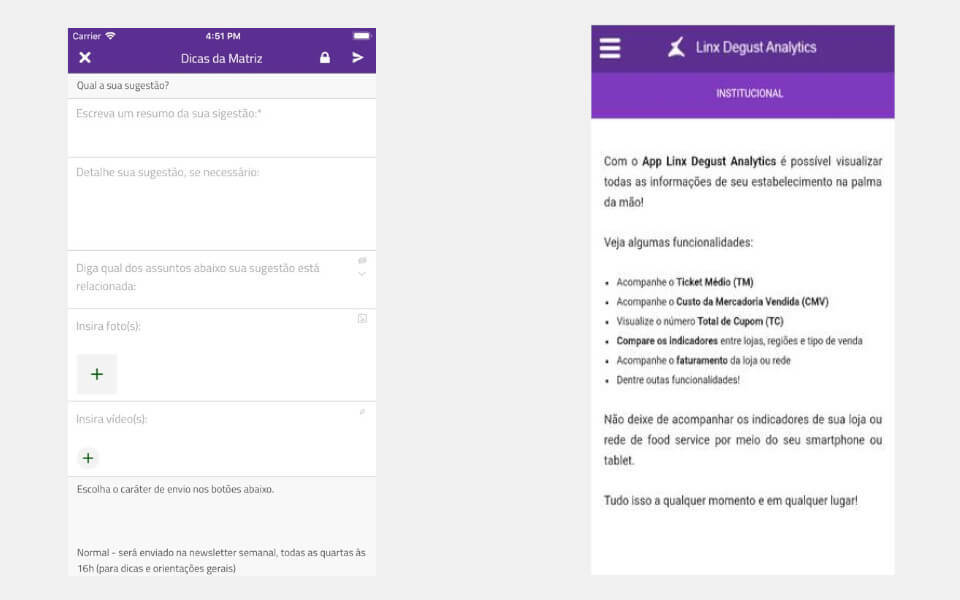Tap the 'Dicas da Matriz' title
The height and width of the screenshot is (600, 960).
pyautogui.click(x=222, y=58)
